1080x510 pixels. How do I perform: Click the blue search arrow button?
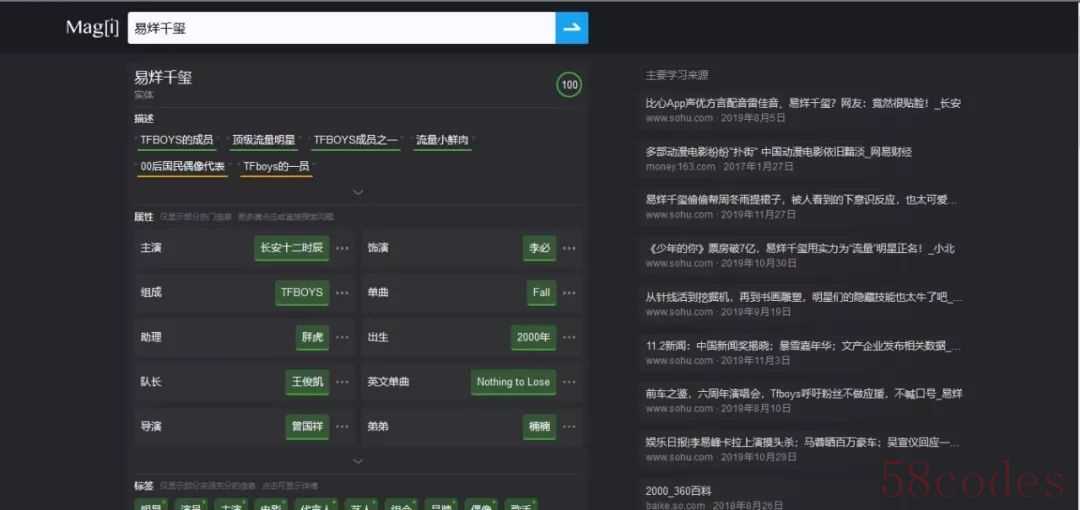pos(572,28)
